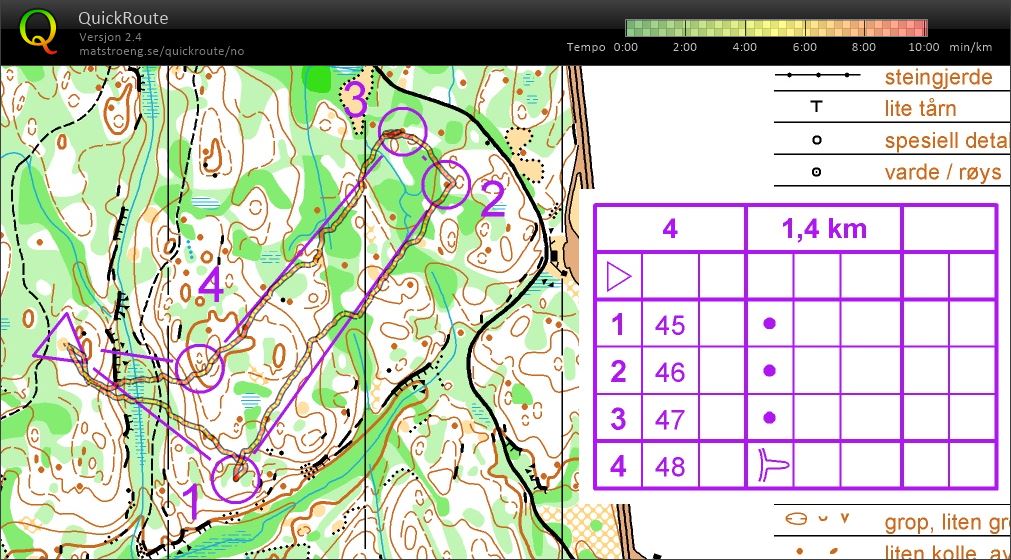The width and height of the screenshot is (1011, 560).
Task: Click the knoll dot symbol in row 46
Action: [x=769, y=371]
